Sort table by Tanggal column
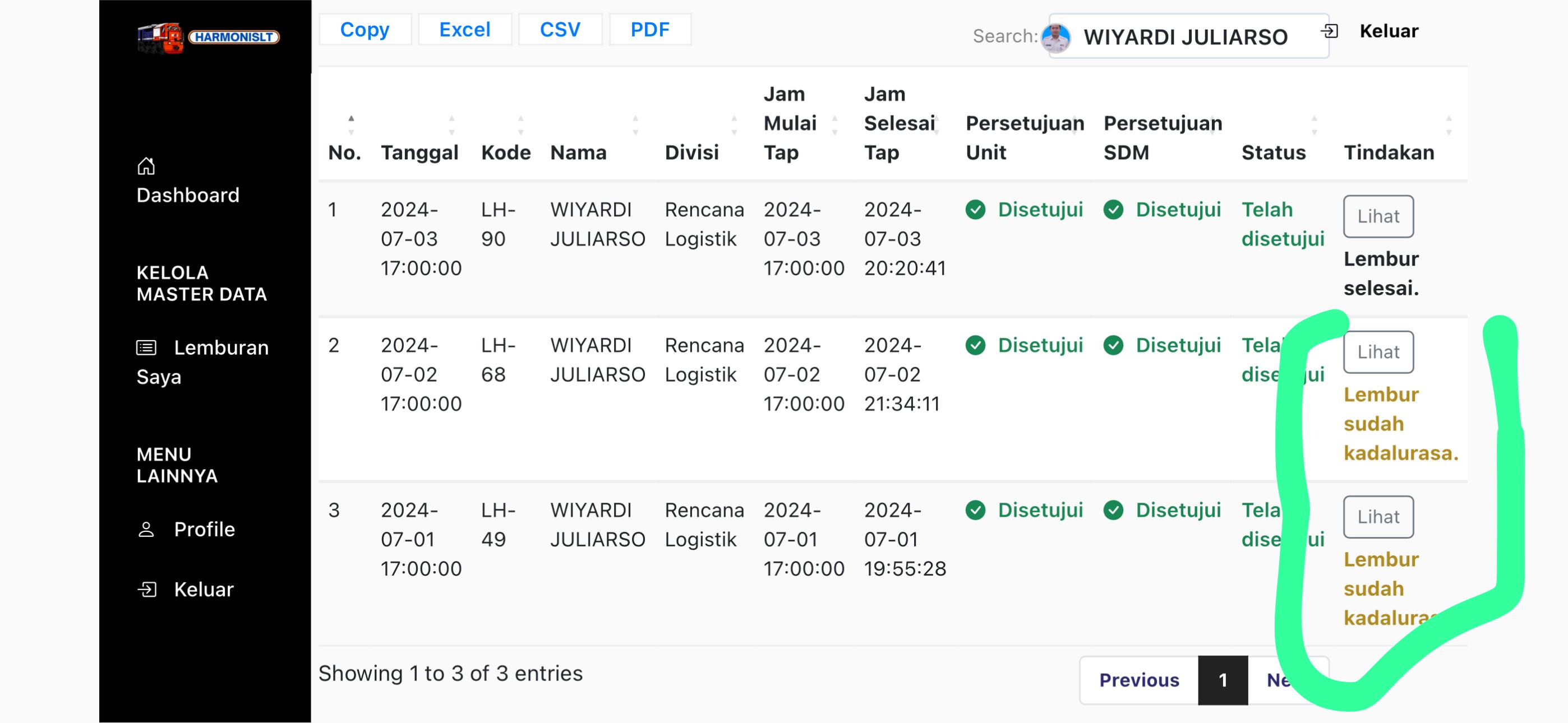Screen dimensions: 1568x723 419,152
